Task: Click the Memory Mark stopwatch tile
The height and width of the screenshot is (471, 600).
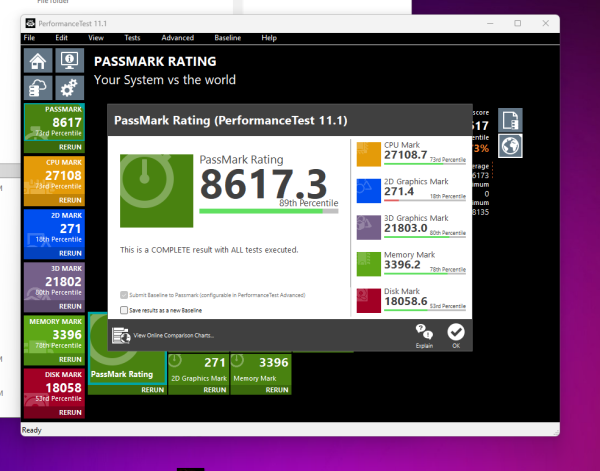Action: pos(261,370)
